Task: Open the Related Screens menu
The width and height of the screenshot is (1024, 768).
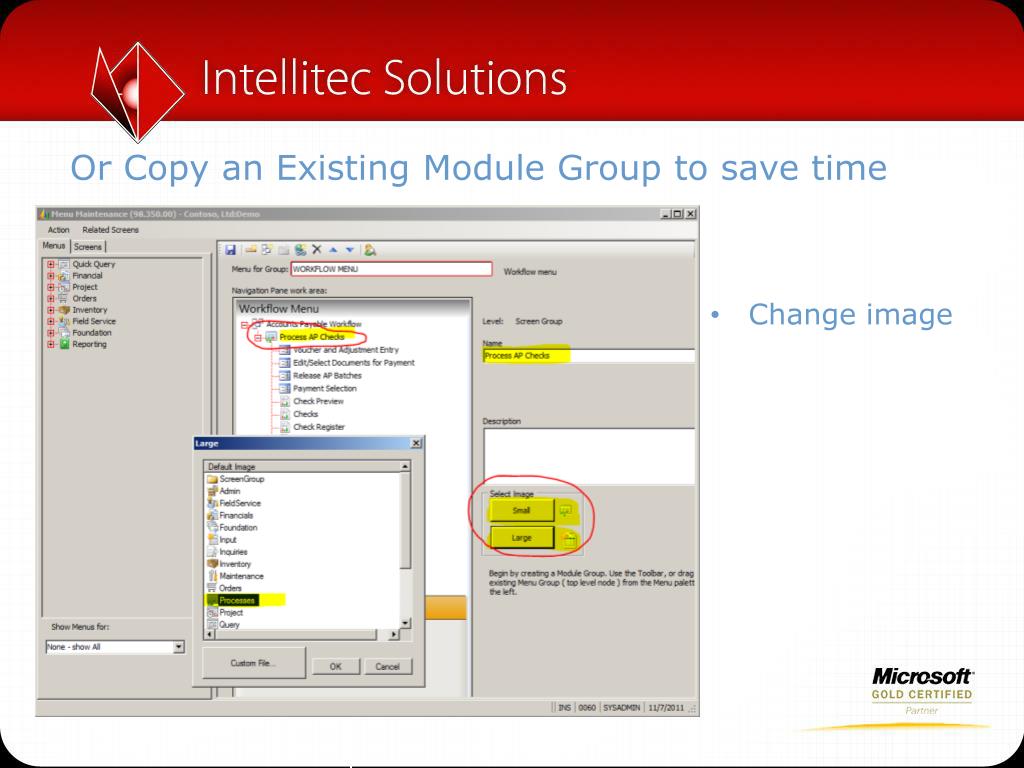Action: (x=110, y=230)
